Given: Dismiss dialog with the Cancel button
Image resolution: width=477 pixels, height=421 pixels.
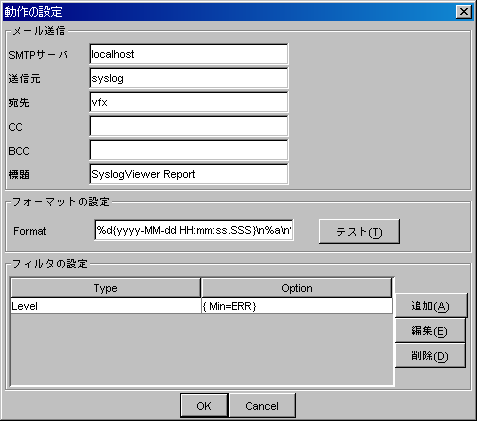Looking at the screenshot, I should click(x=262, y=406).
